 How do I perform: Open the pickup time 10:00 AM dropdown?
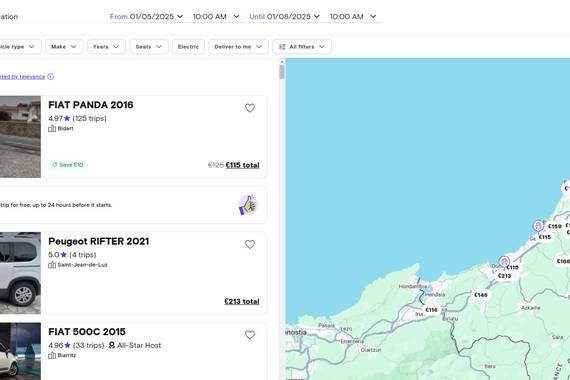(216, 16)
